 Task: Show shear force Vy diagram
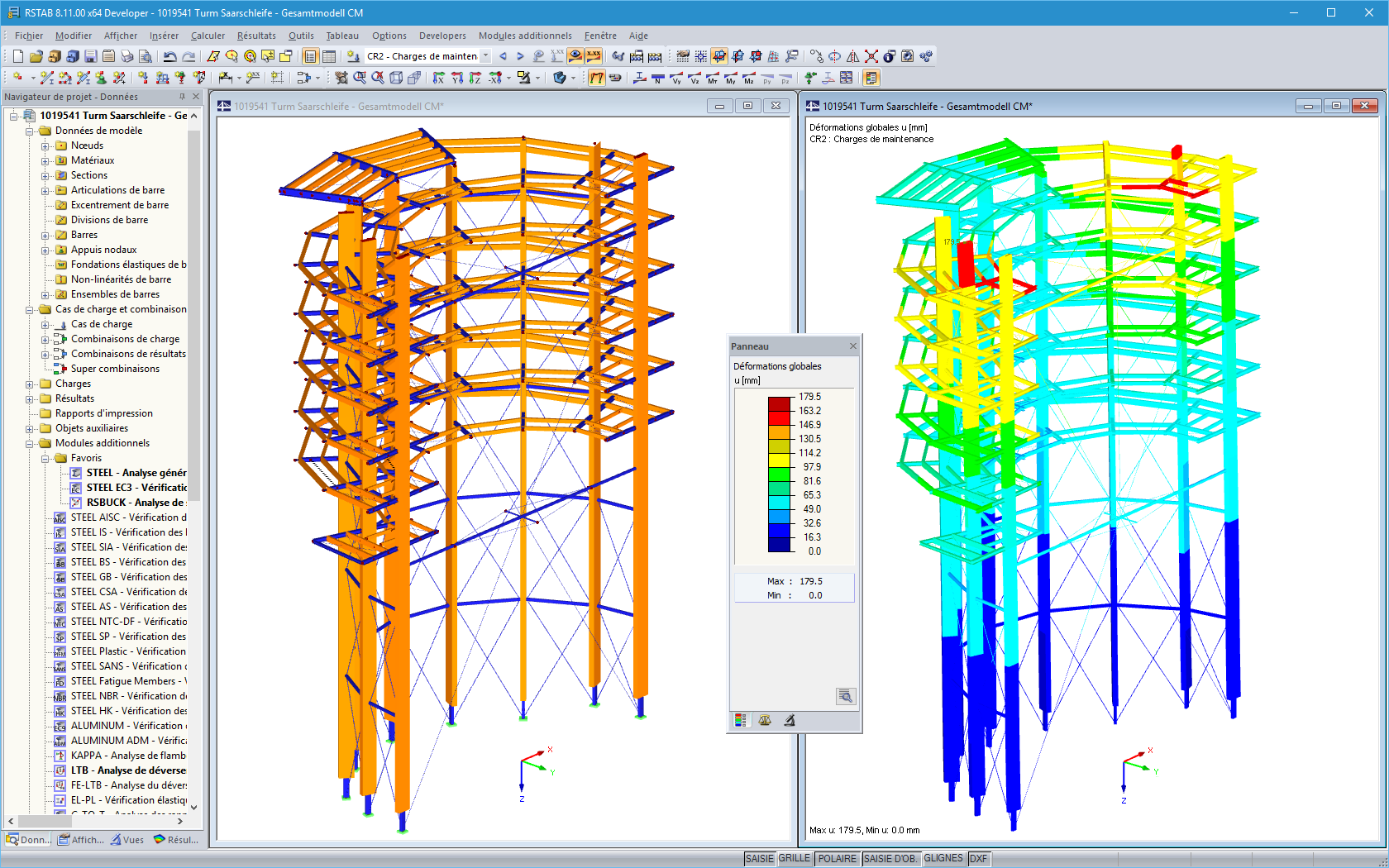point(676,78)
